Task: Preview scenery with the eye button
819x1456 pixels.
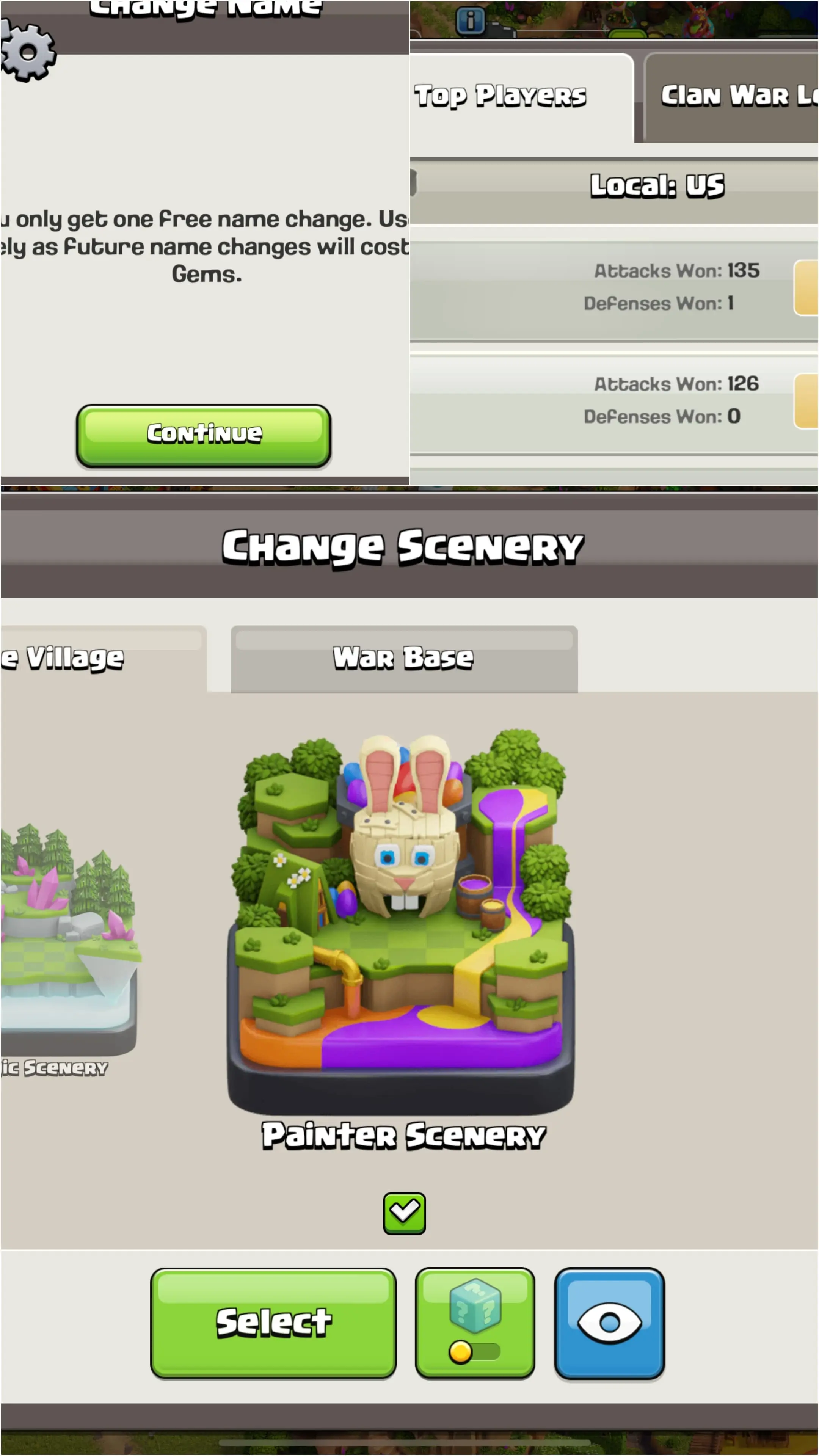Action: (609, 1323)
